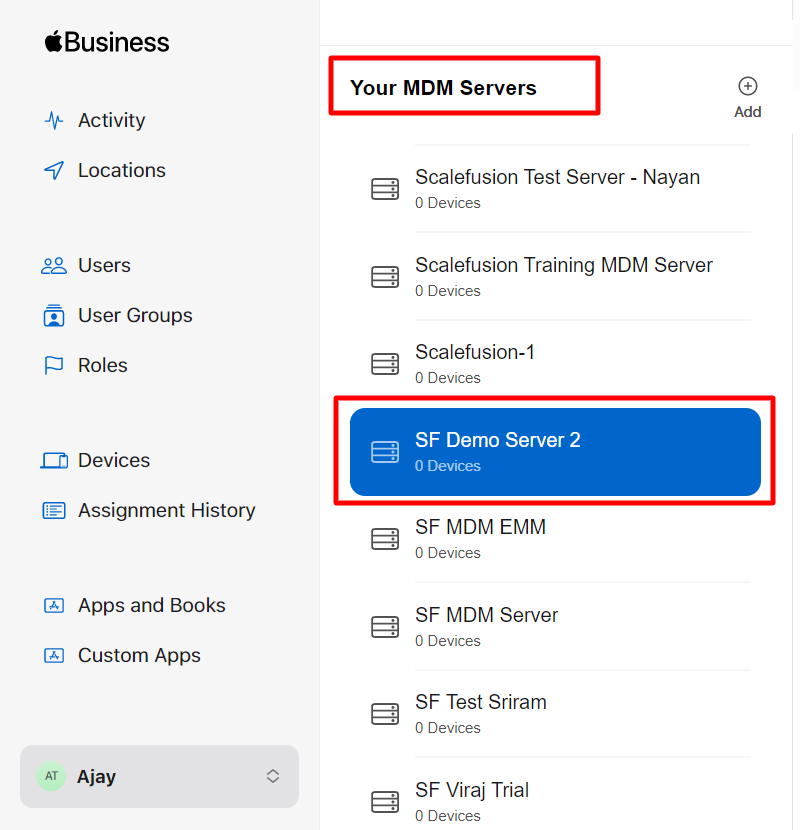This screenshot has height=830, width=800.
Task: Navigate to User Groups
Action: point(135,315)
